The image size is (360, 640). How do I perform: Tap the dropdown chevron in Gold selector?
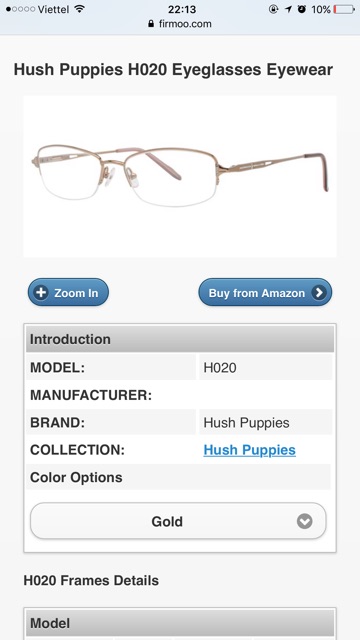pyautogui.click(x=304, y=521)
